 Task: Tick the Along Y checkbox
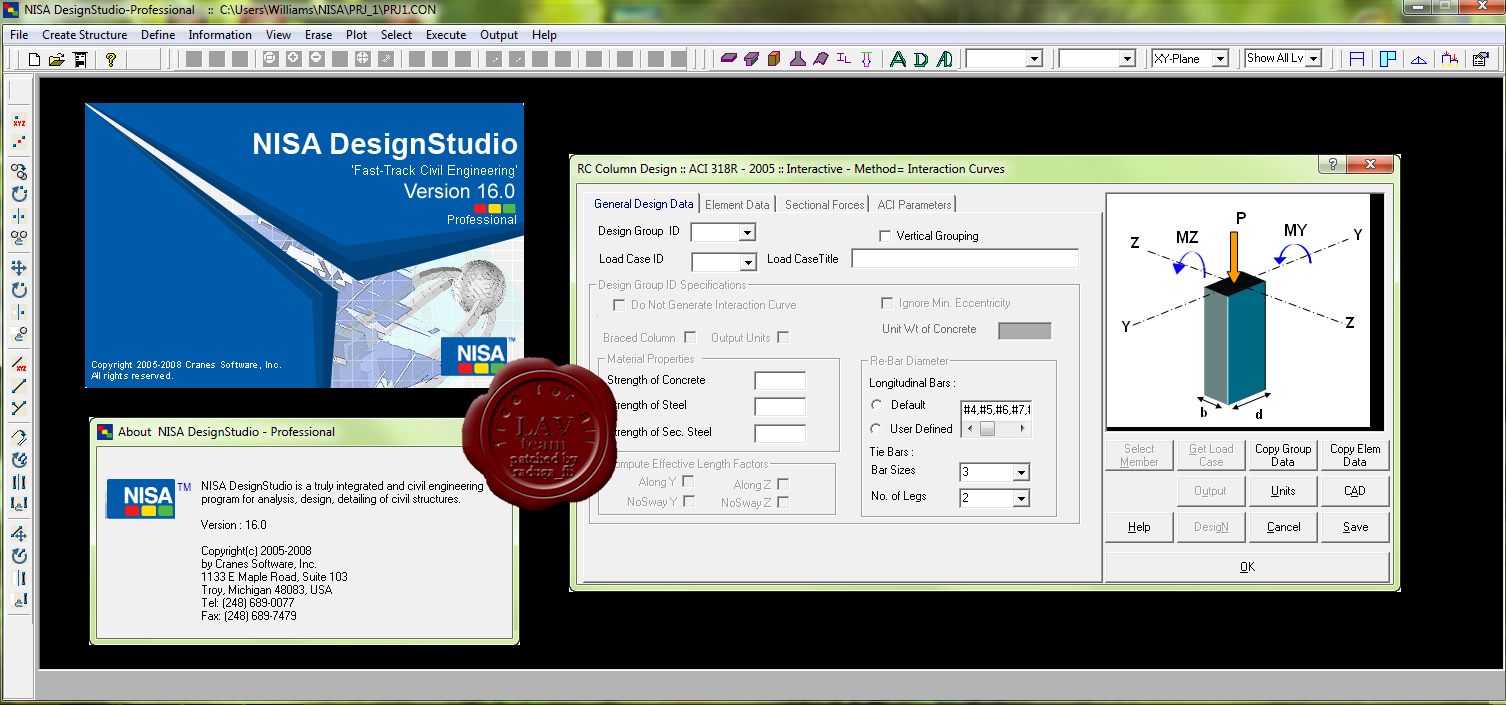688,483
